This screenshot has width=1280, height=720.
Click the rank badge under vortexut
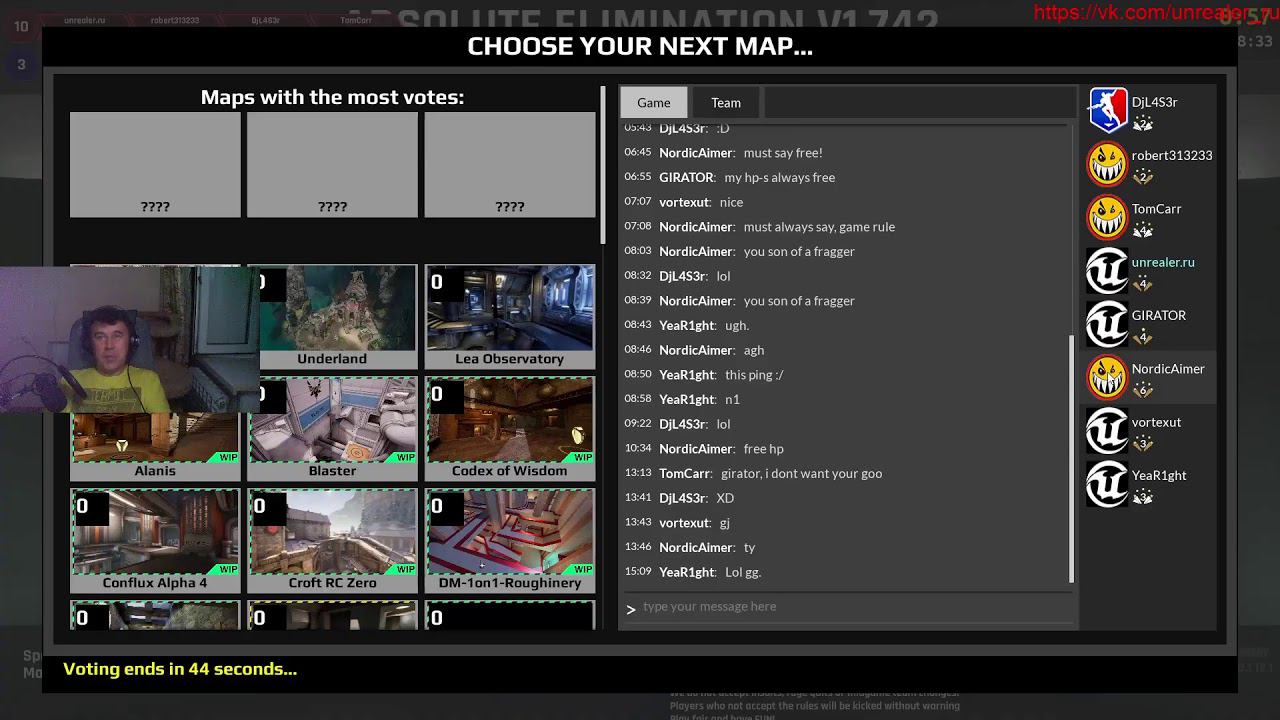point(1143,443)
